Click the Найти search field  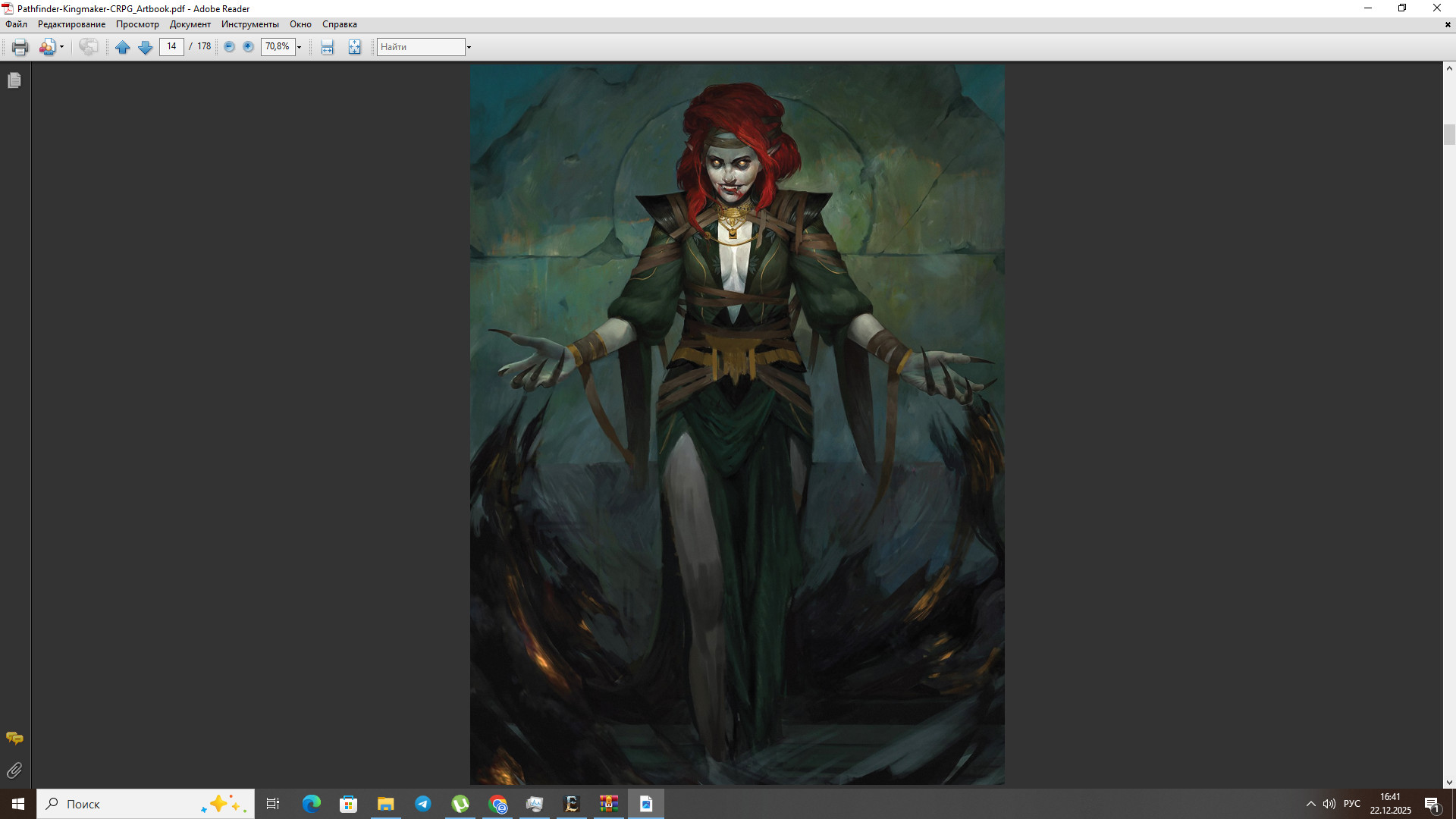[x=420, y=47]
